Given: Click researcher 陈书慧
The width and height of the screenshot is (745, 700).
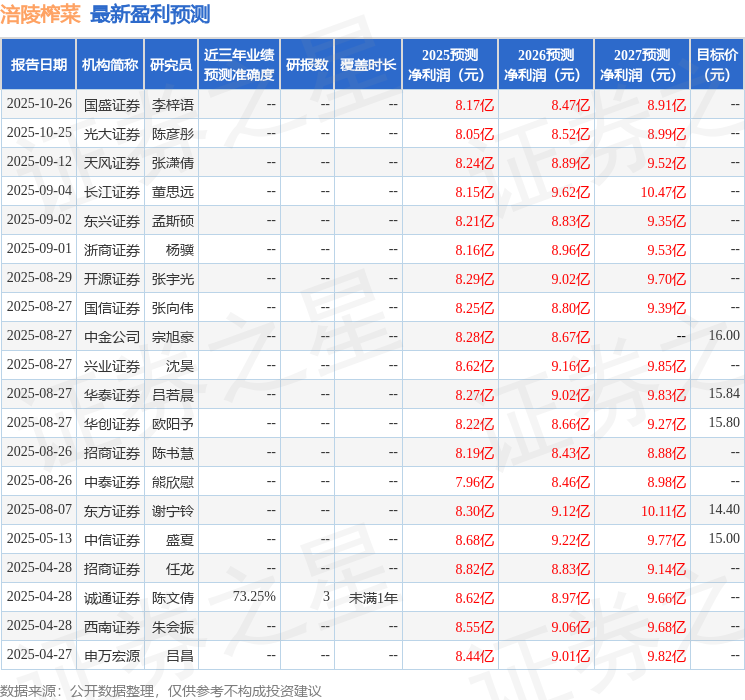Looking at the screenshot, I should point(173,453).
